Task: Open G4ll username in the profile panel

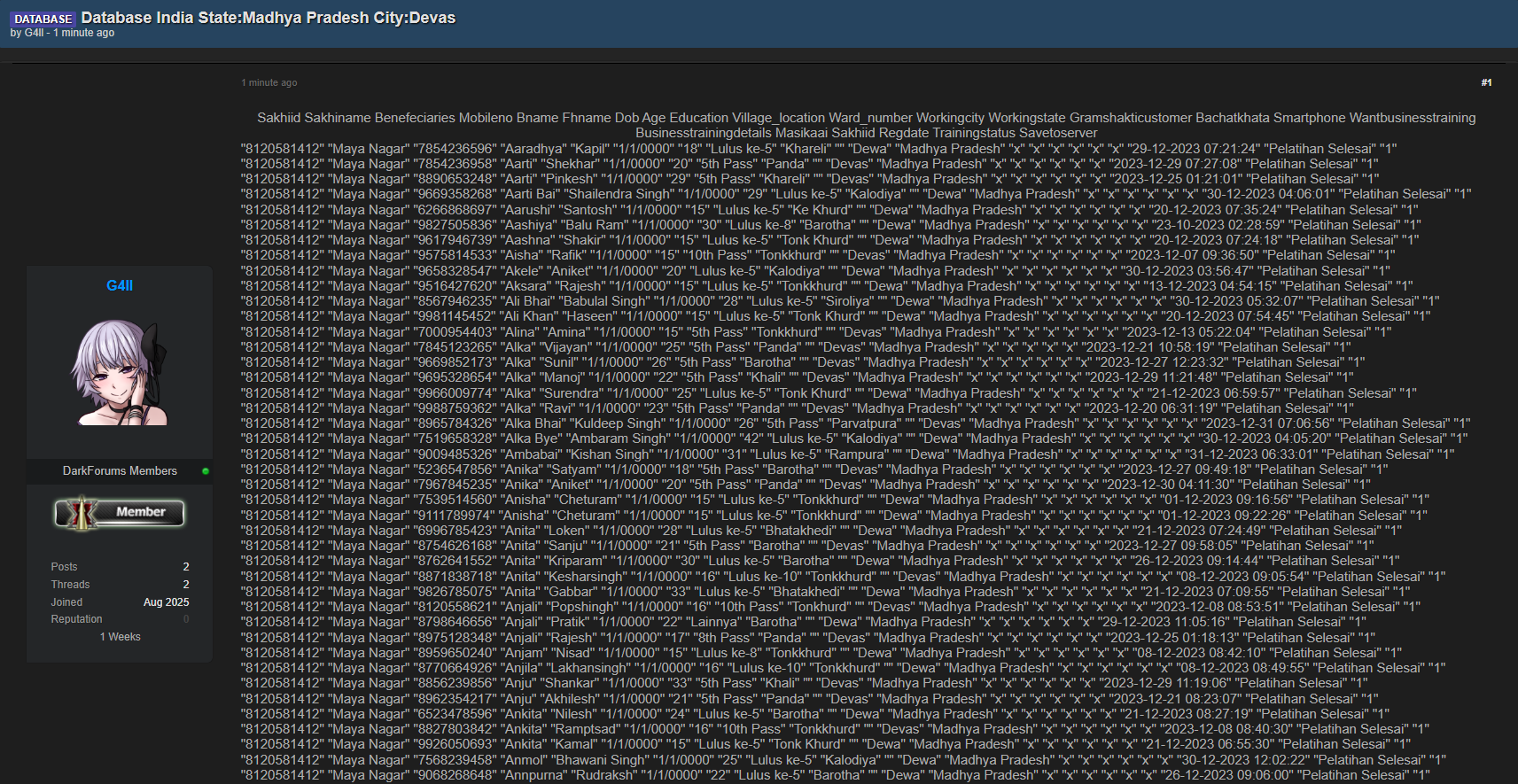Action: [120, 285]
